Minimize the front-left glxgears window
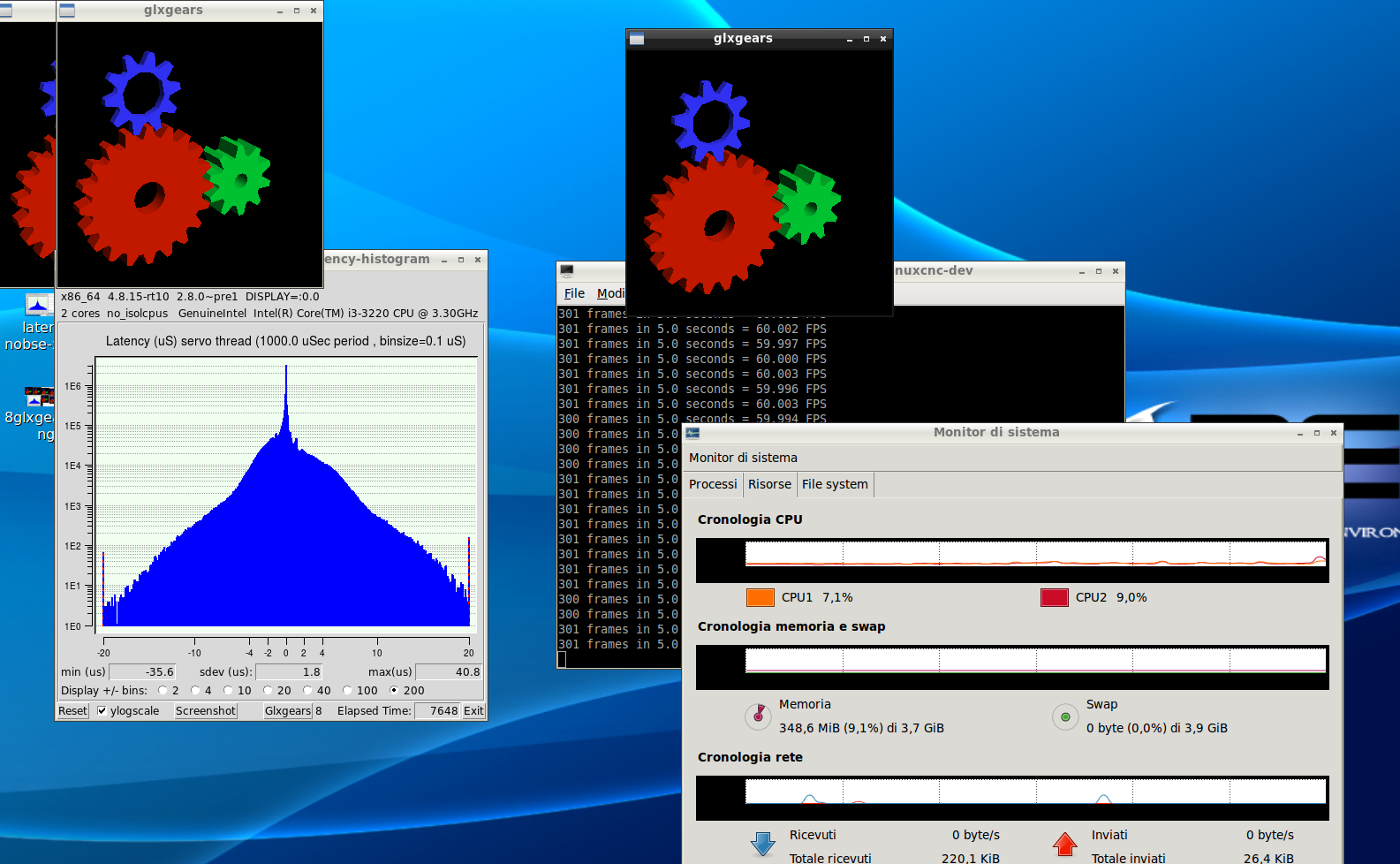Screen dimensions: 1400x864 click(x=280, y=11)
